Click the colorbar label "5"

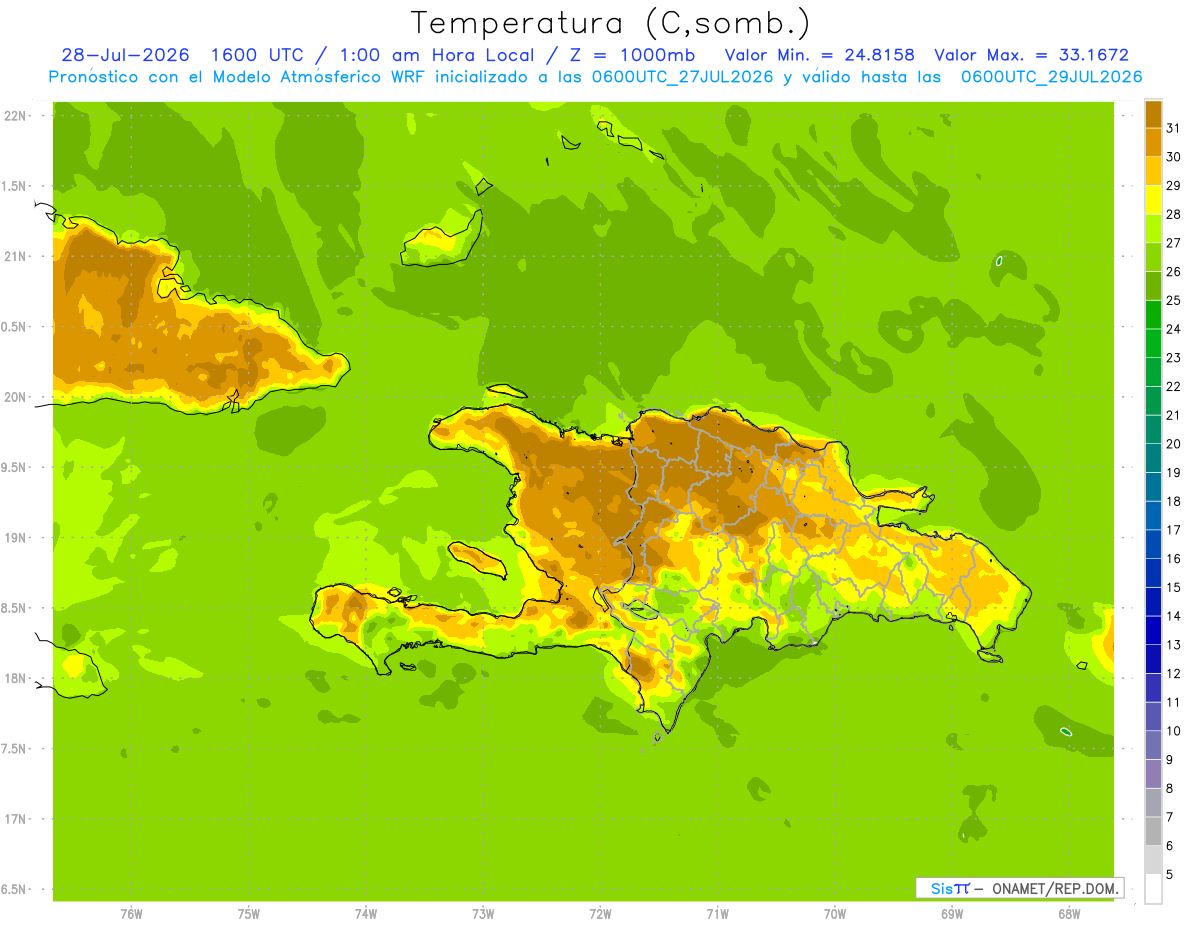[1170, 875]
